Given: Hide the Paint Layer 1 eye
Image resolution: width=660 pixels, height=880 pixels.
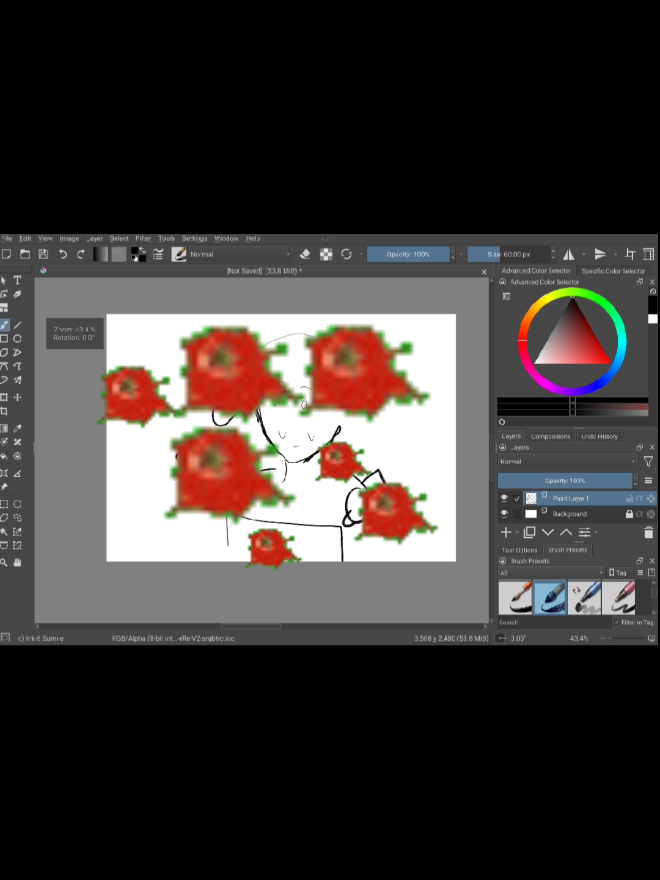Looking at the screenshot, I should pos(504,498).
